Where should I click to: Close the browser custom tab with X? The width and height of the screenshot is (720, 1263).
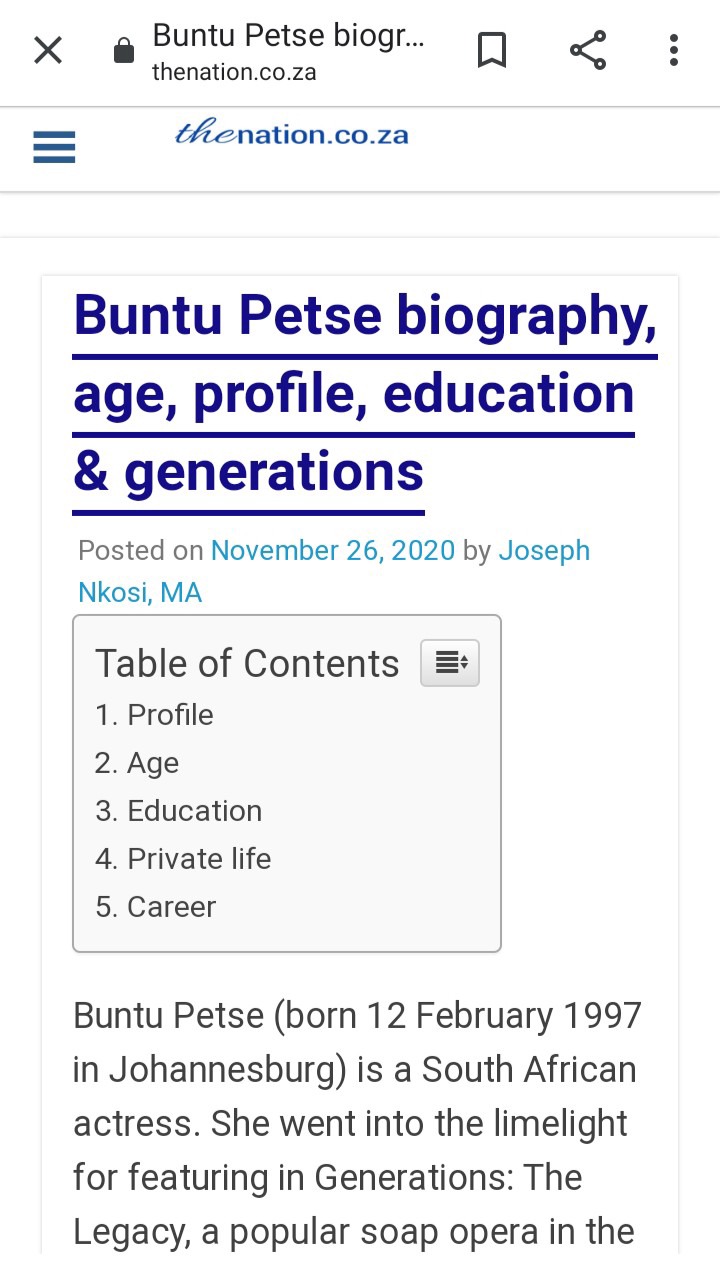(x=48, y=50)
